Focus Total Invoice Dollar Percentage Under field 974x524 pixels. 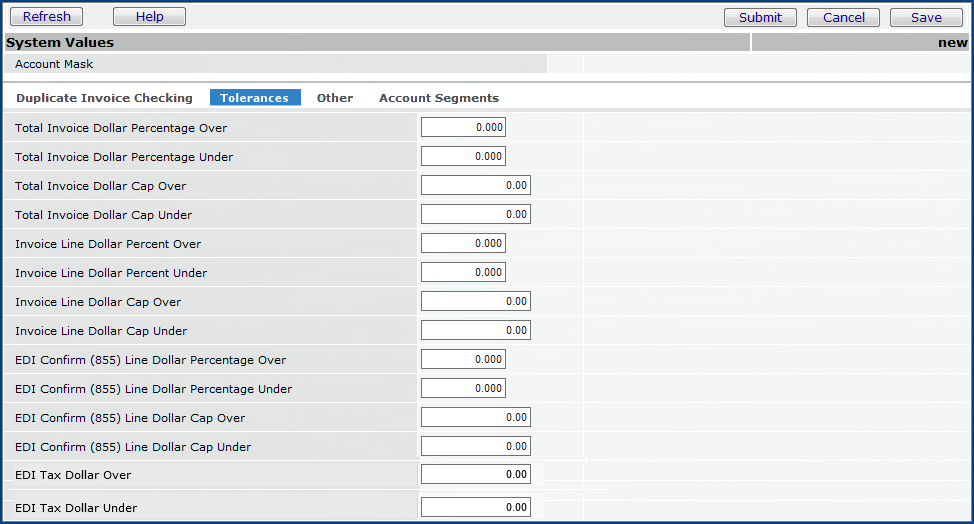click(463, 157)
